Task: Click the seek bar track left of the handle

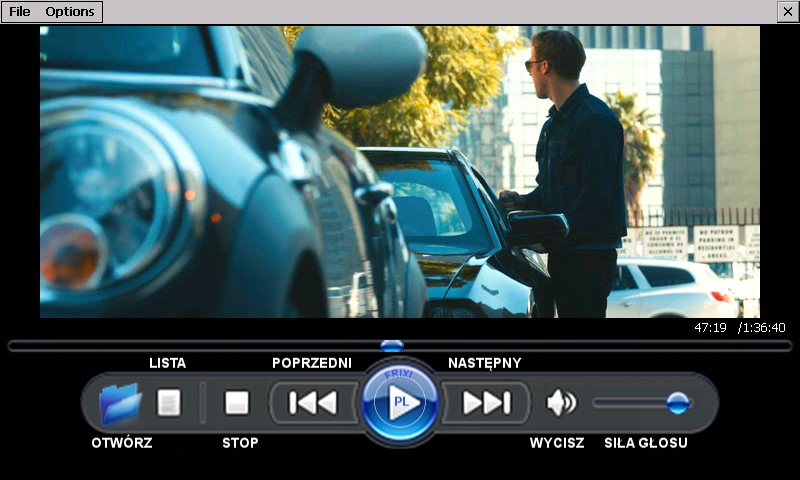Action: pyautogui.click(x=200, y=346)
